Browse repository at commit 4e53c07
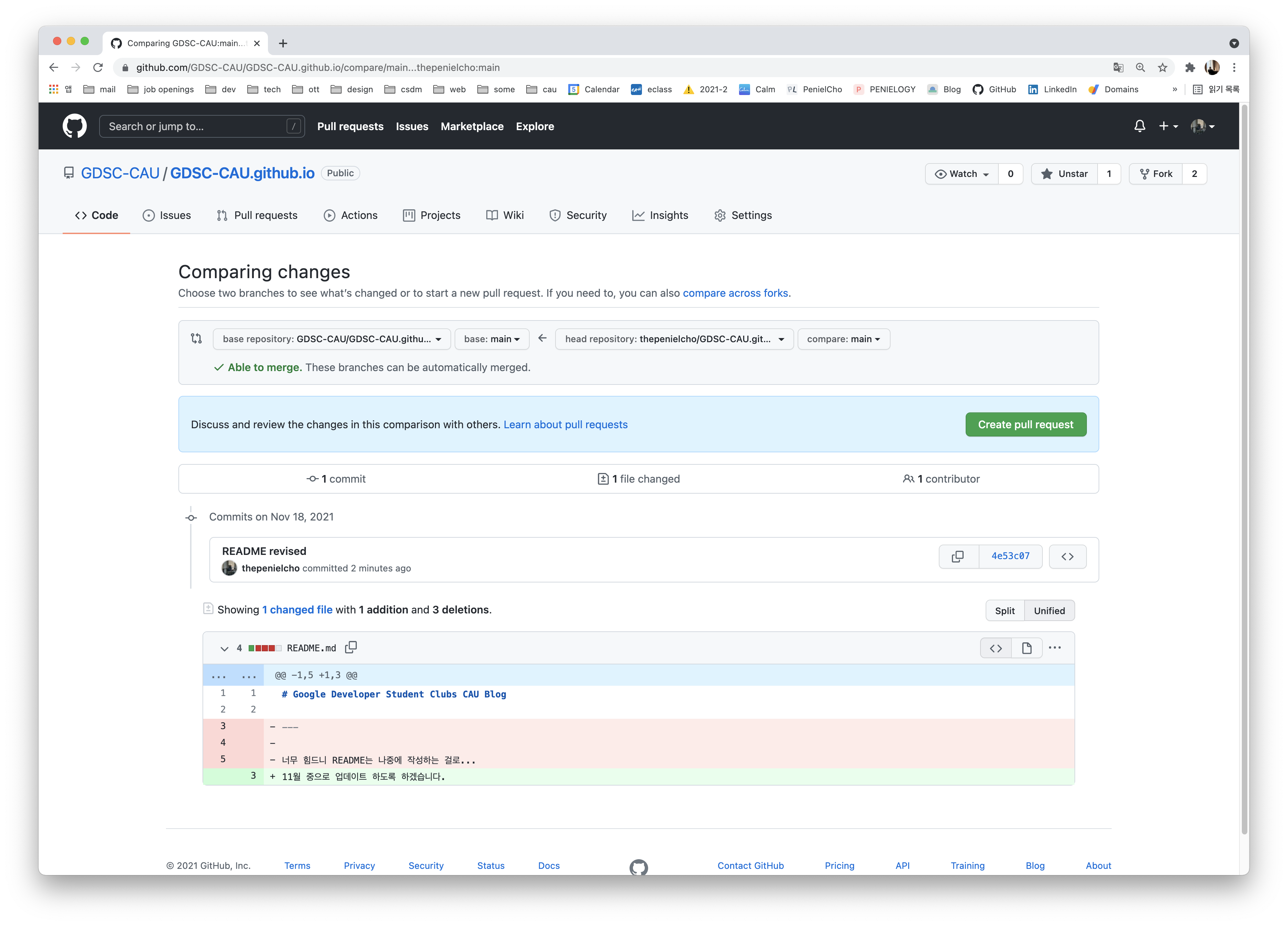 [1067, 556]
